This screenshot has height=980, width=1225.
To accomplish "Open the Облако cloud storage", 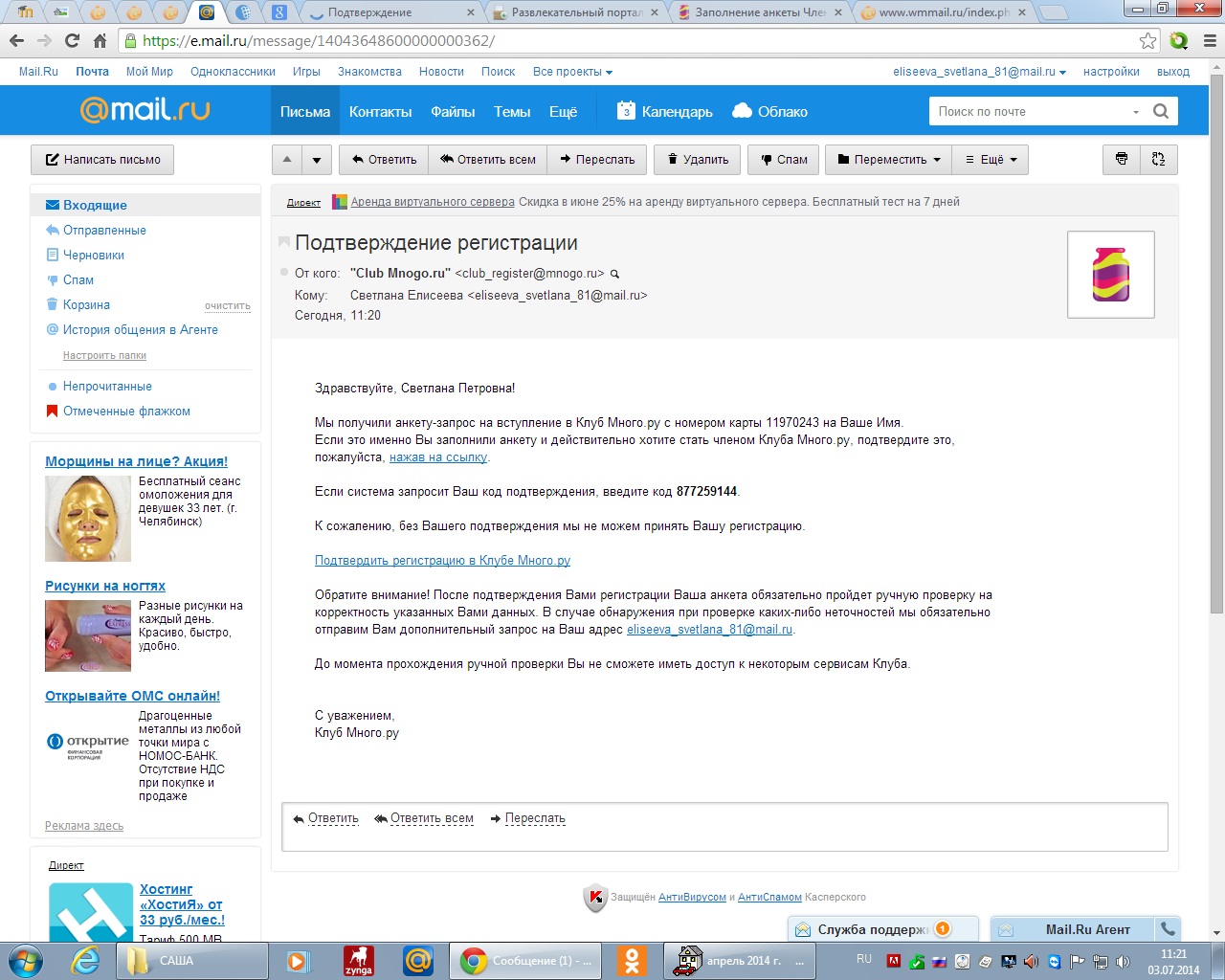I will (x=770, y=111).
